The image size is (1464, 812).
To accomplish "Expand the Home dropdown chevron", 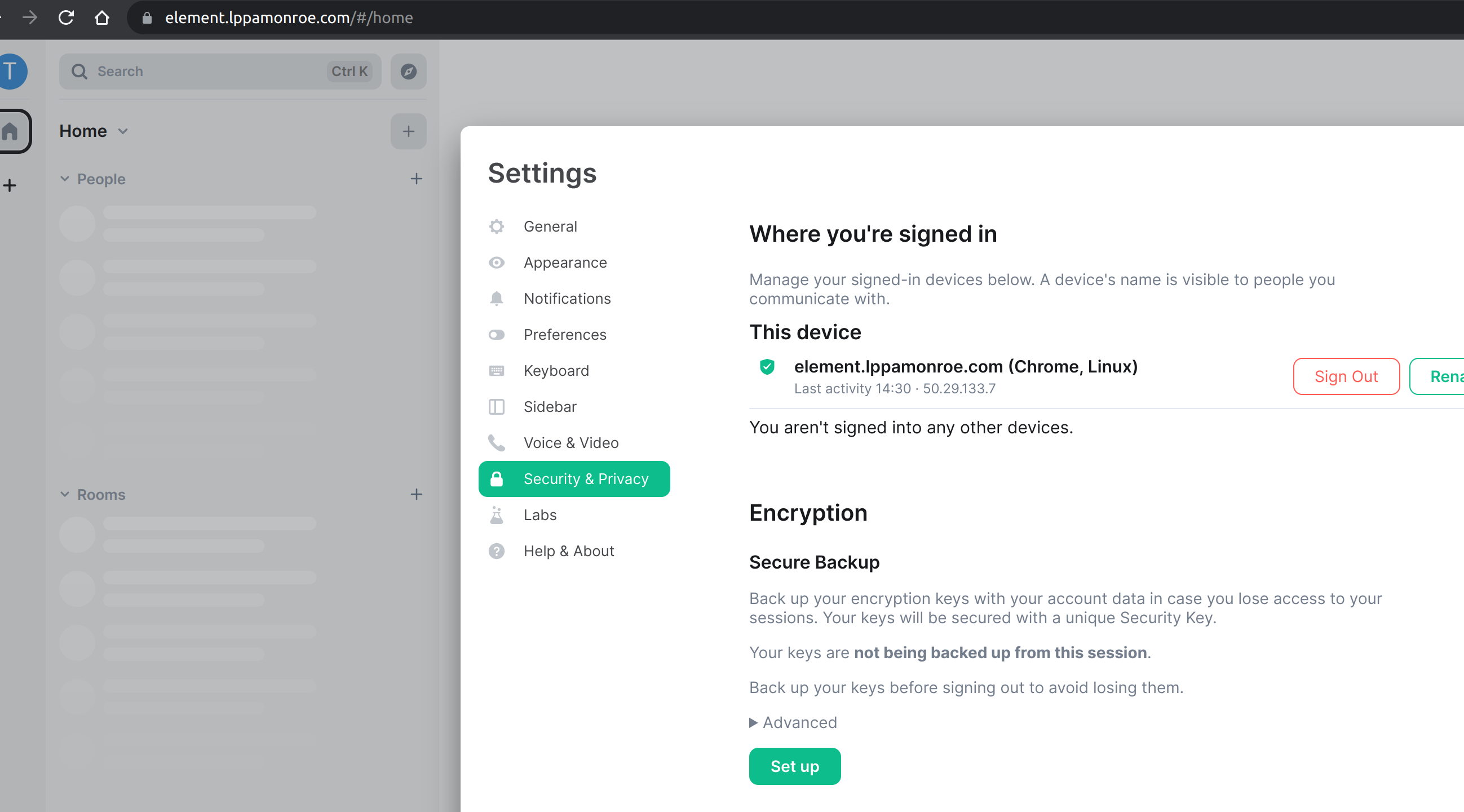I will point(123,132).
